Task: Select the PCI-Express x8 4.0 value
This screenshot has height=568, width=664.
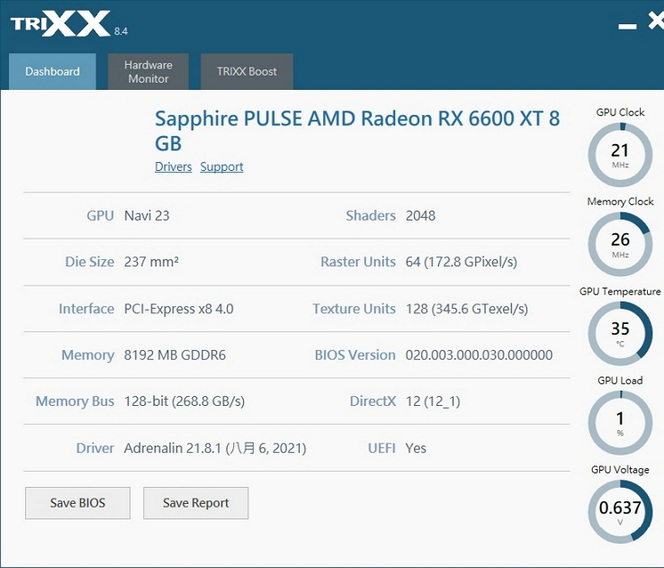Action: (x=179, y=309)
